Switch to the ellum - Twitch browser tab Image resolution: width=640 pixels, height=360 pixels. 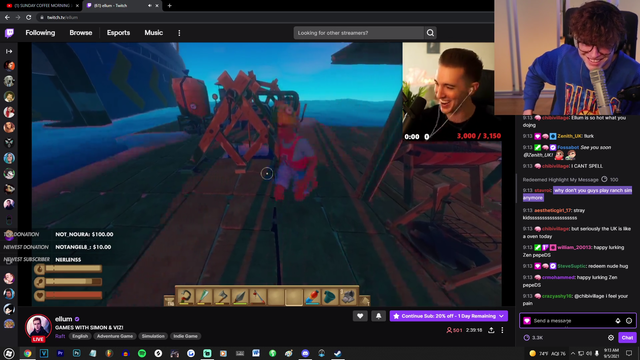click(116, 6)
